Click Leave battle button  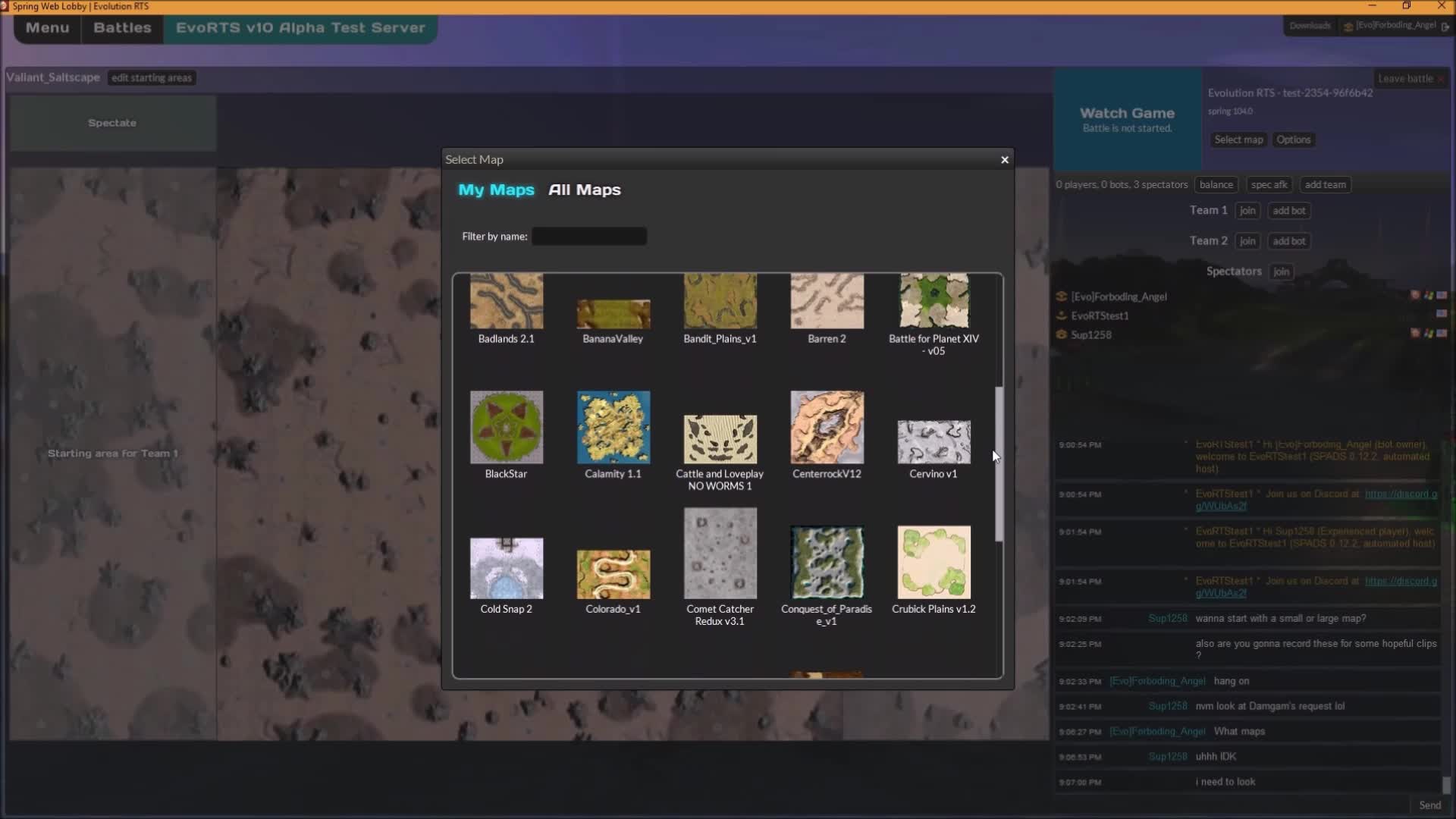coord(1409,78)
